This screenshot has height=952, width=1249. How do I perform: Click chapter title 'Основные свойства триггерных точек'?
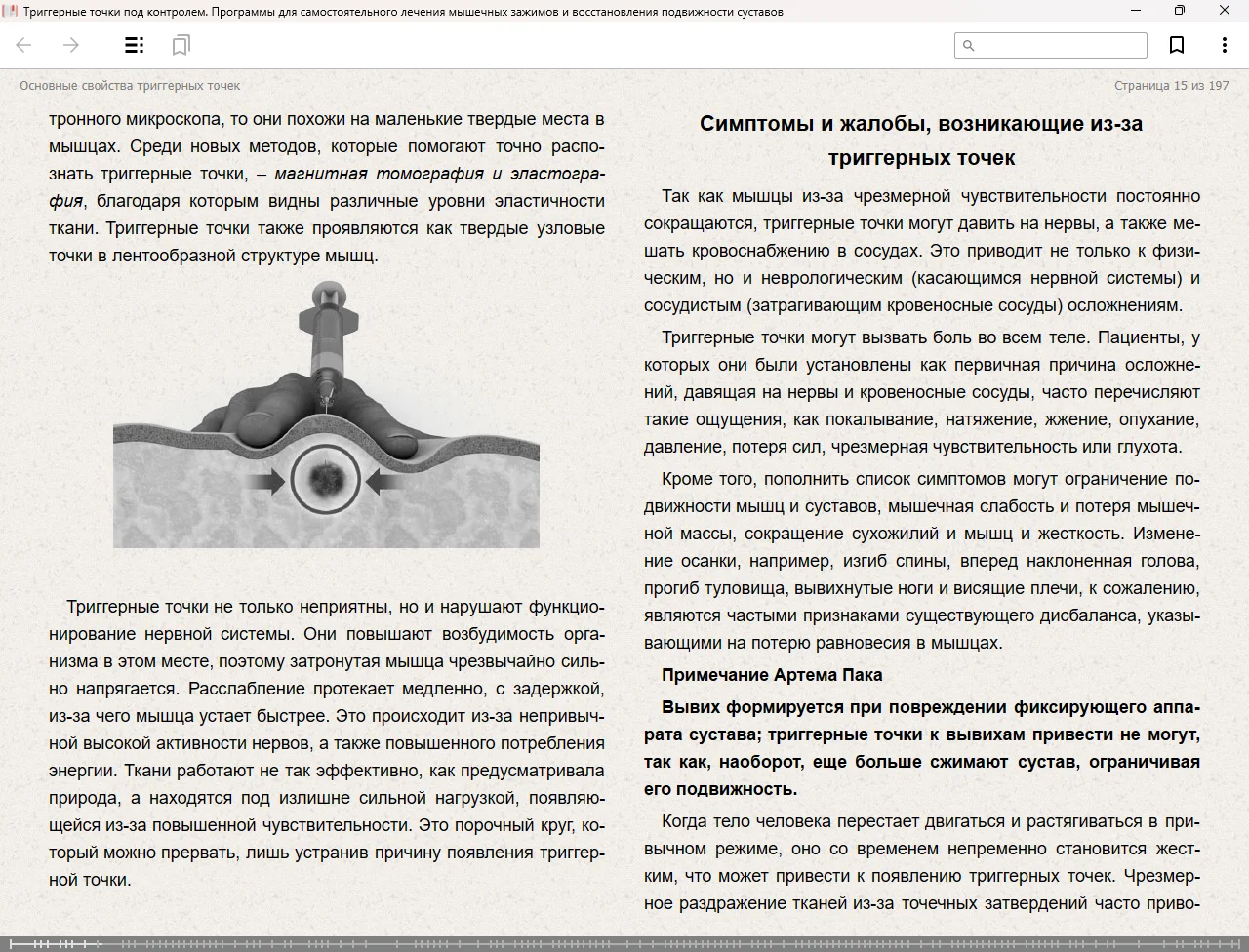point(130,86)
